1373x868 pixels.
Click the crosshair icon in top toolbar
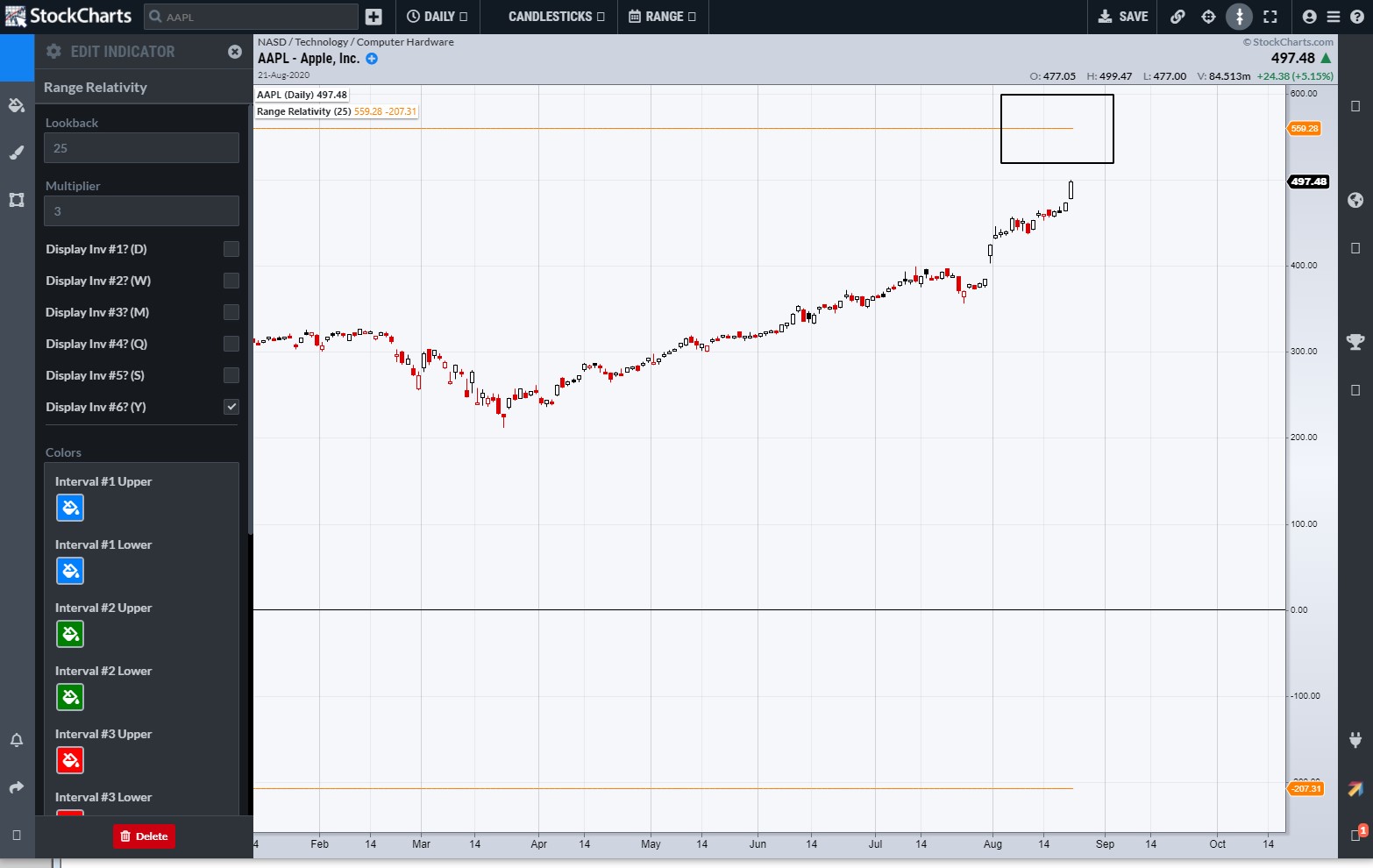1208,17
